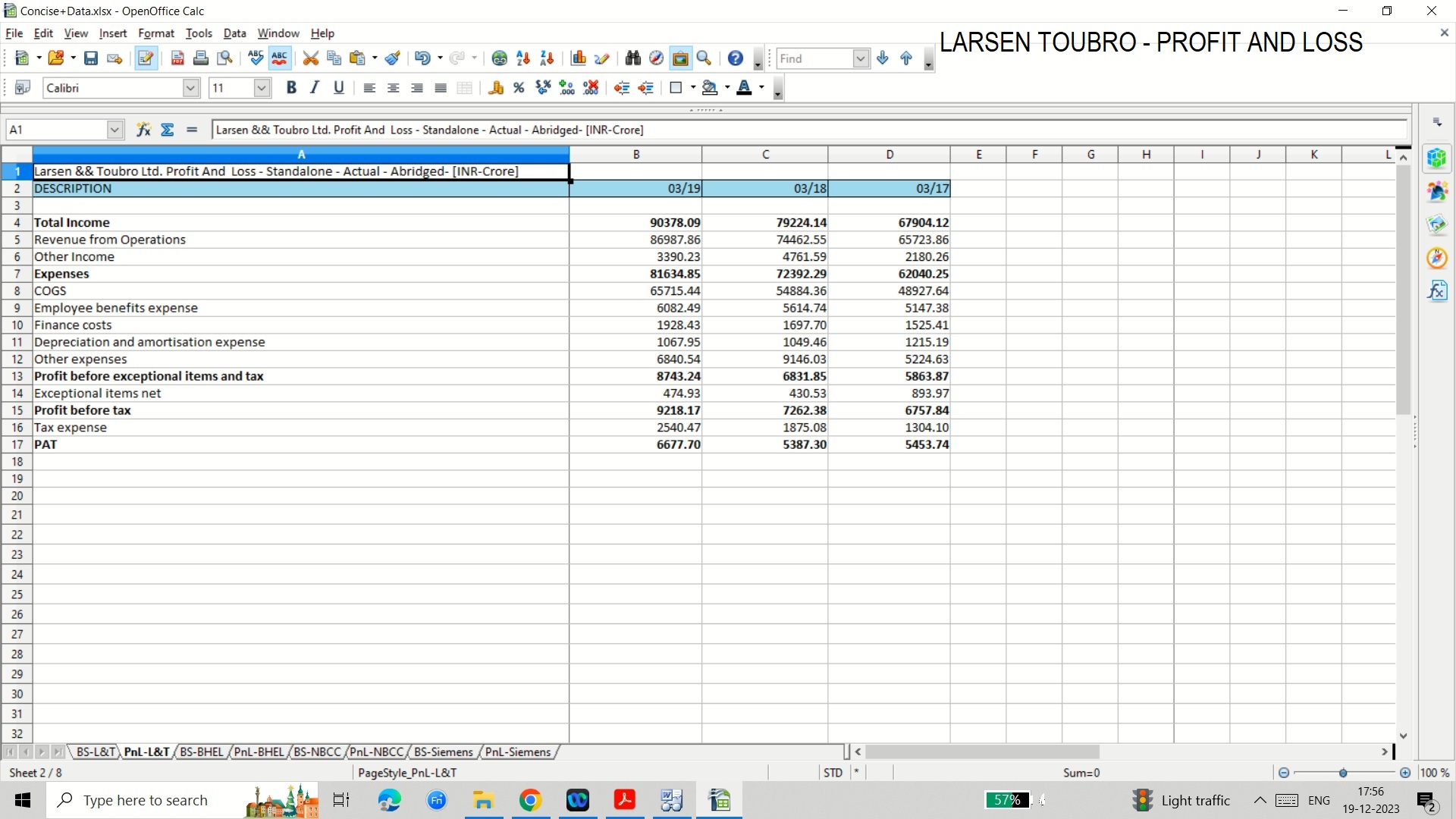This screenshot has height=819, width=1456.
Task: Click the zoom-in plus button
Action: pyautogui.click(x=1405, y=773)
